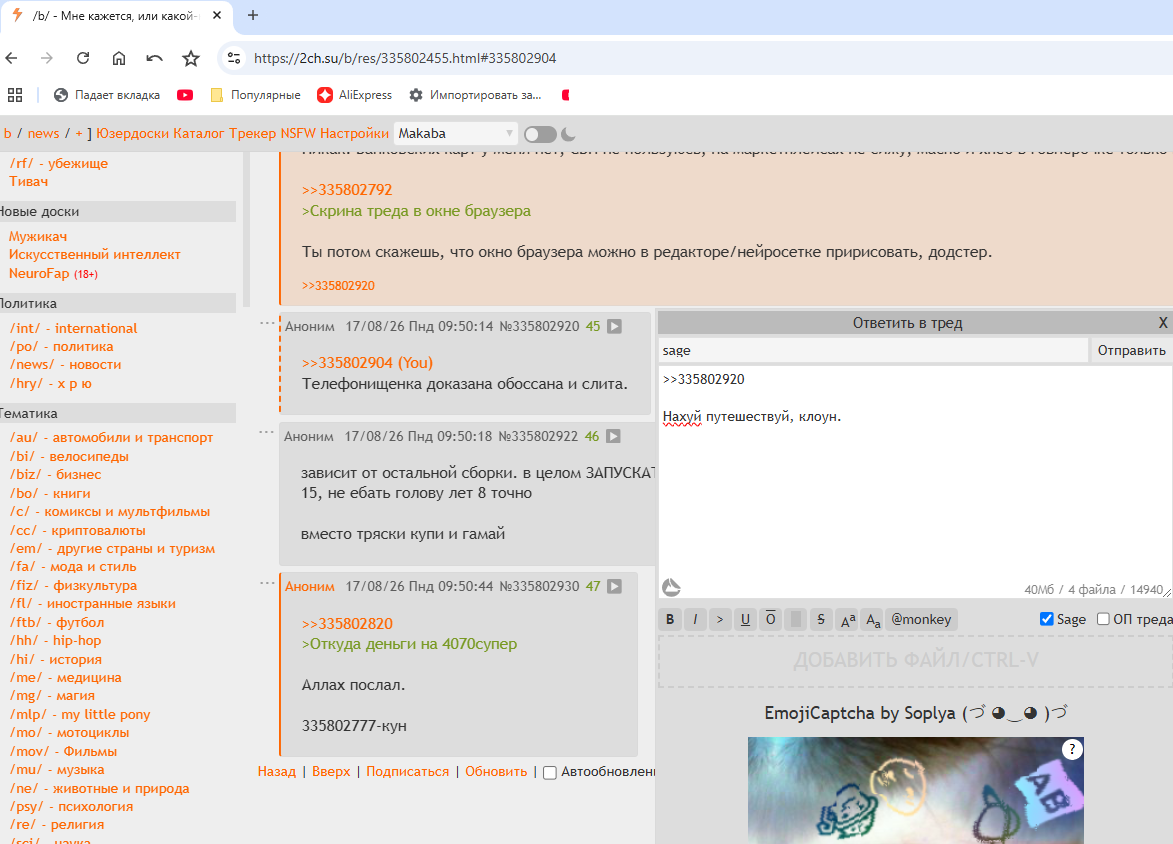Open AliExpress bookmark

pyautogui.click(x=354, y=95)
